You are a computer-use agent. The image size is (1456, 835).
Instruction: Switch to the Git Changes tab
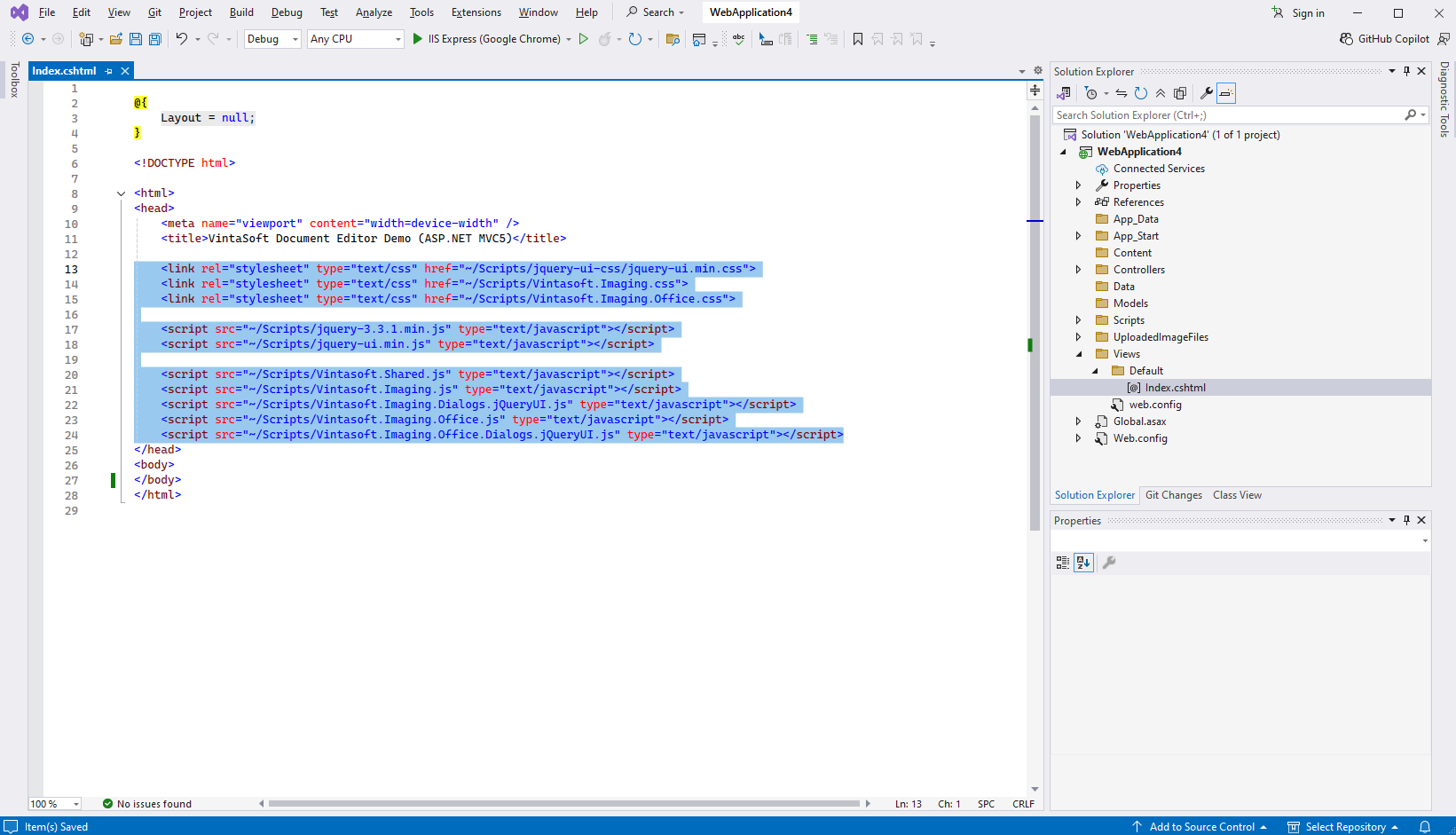click(1173, 495)
